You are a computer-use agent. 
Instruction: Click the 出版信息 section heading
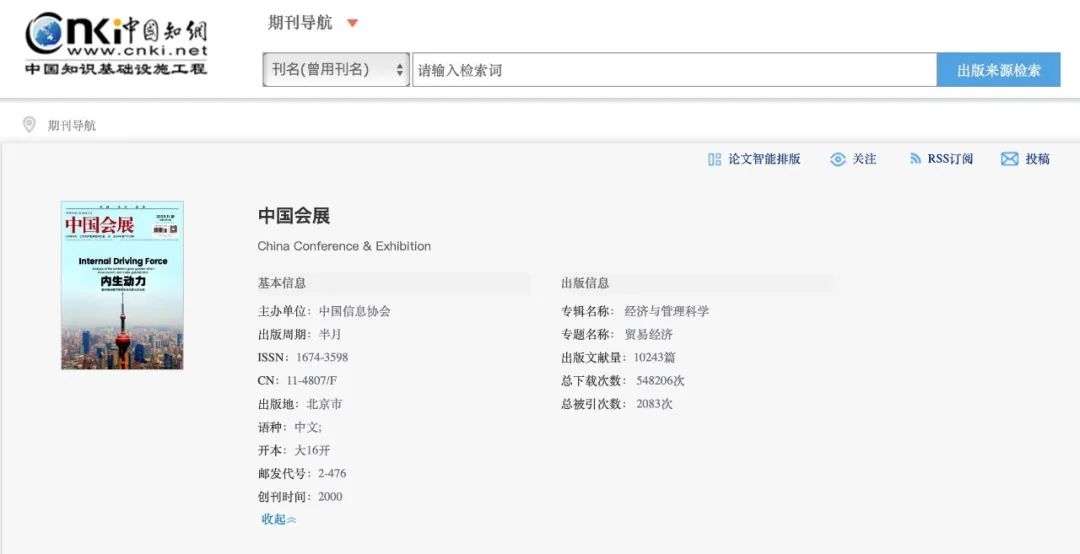pyautogui.click(x=585, y=283)
